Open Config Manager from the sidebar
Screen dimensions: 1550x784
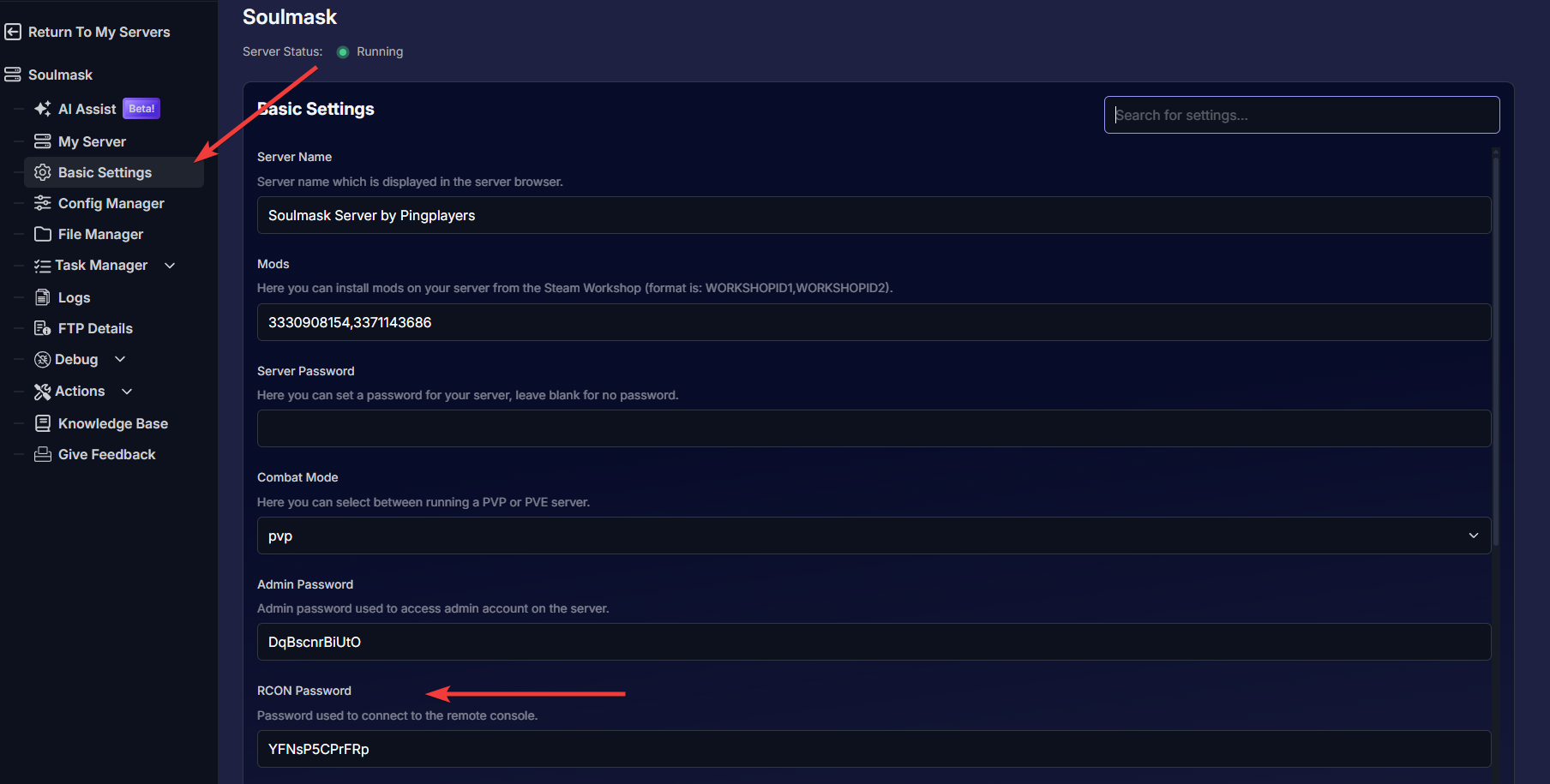tap(111, 203)
